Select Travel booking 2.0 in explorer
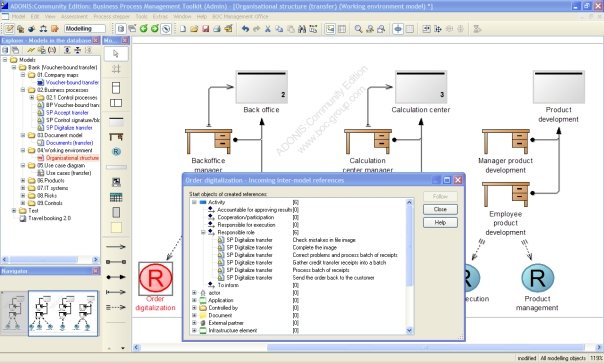This screenshot has height=363, width=604. [x=50, y=218]
